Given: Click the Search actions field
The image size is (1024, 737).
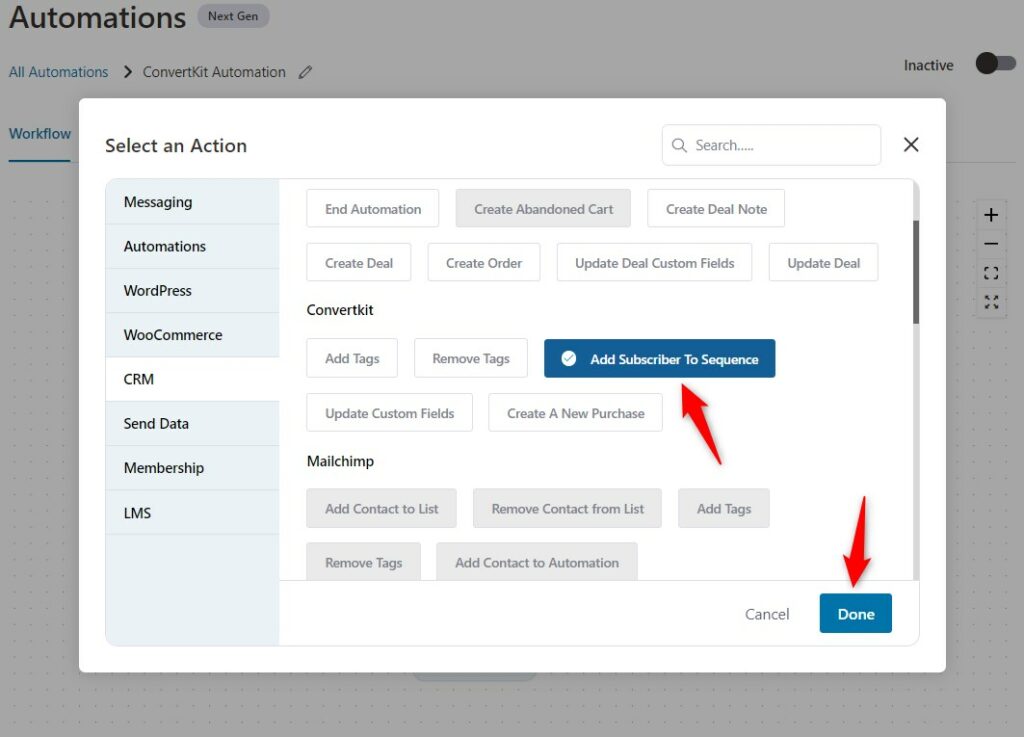Looking at the screenshot, I should click(771, 145).
